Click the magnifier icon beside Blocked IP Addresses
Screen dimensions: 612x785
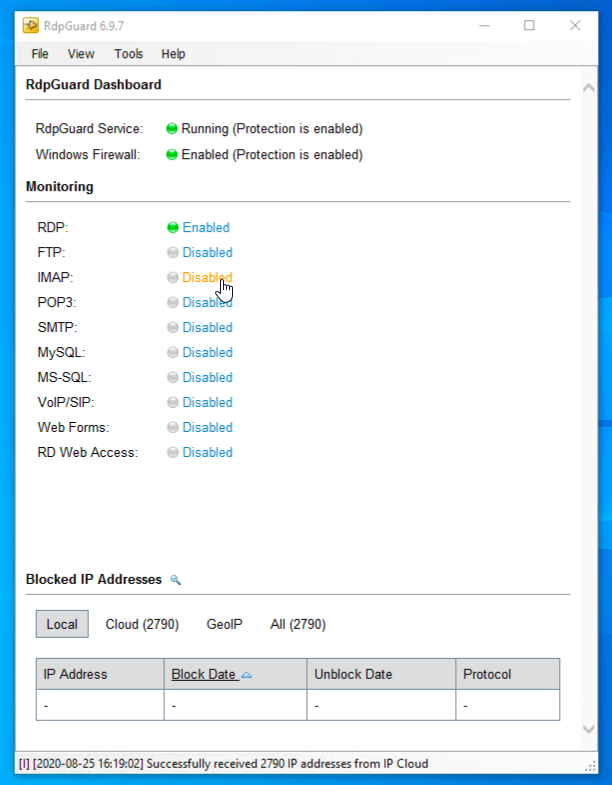(175, 580)
